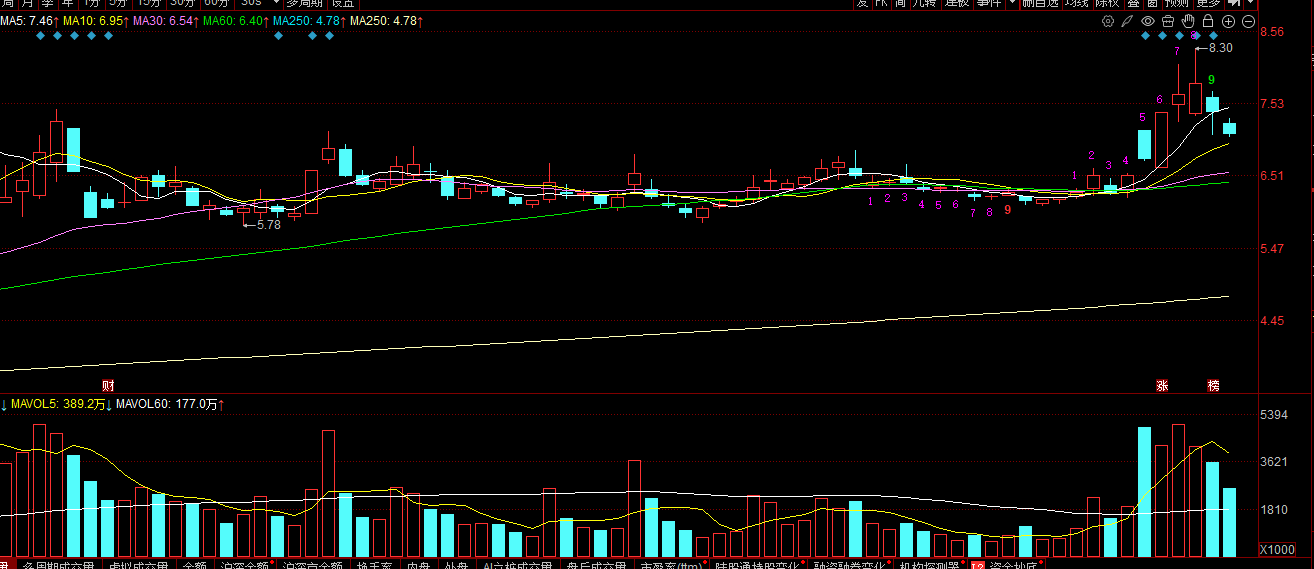Viewport: 1314px width, 569px height.
Task: Click the MAVOL5: 389.2万 volume label
Action: 58,404
